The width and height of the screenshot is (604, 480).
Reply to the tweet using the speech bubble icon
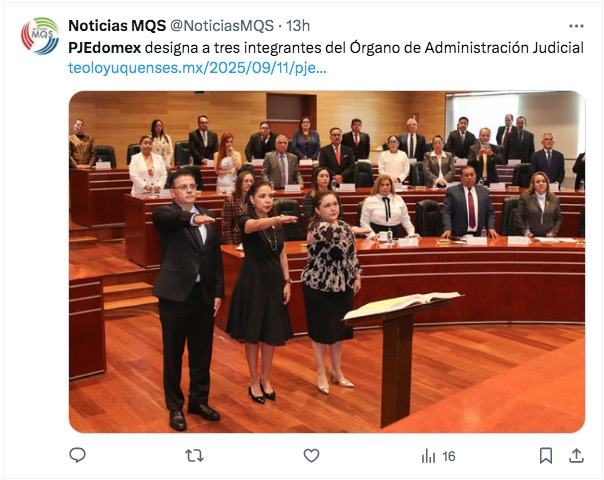(77, 456)
